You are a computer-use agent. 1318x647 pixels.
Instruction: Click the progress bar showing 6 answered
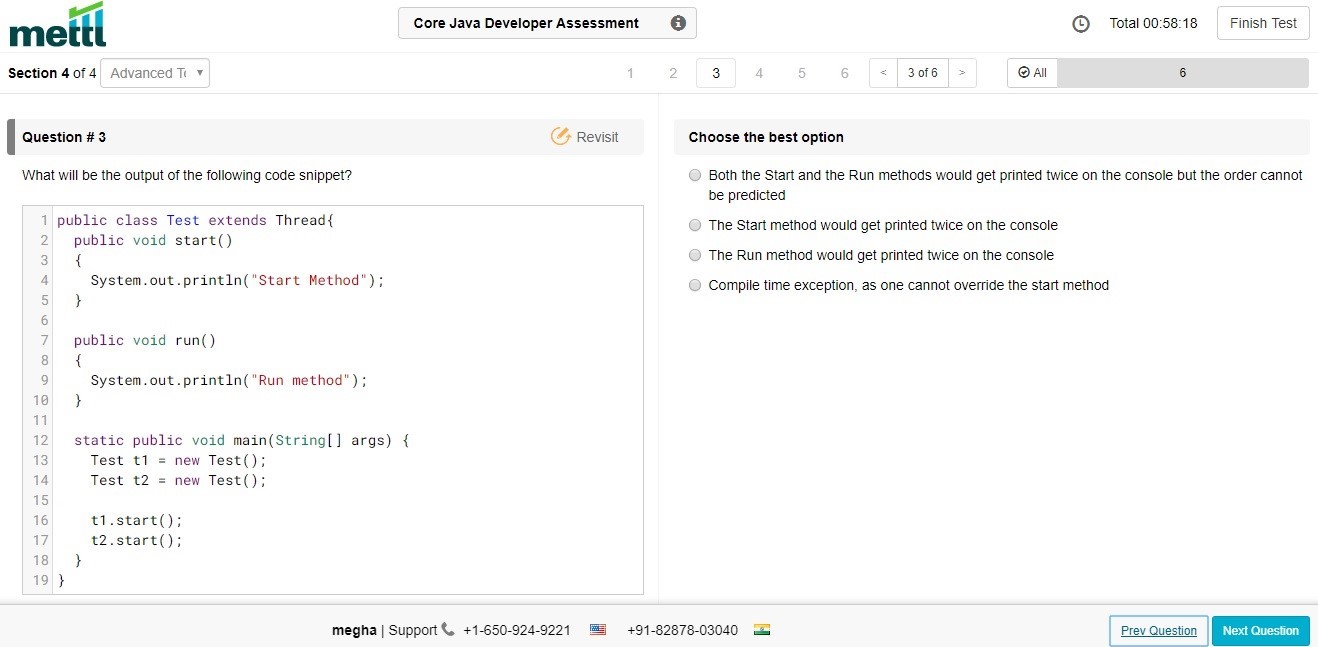pos(1183,72)
